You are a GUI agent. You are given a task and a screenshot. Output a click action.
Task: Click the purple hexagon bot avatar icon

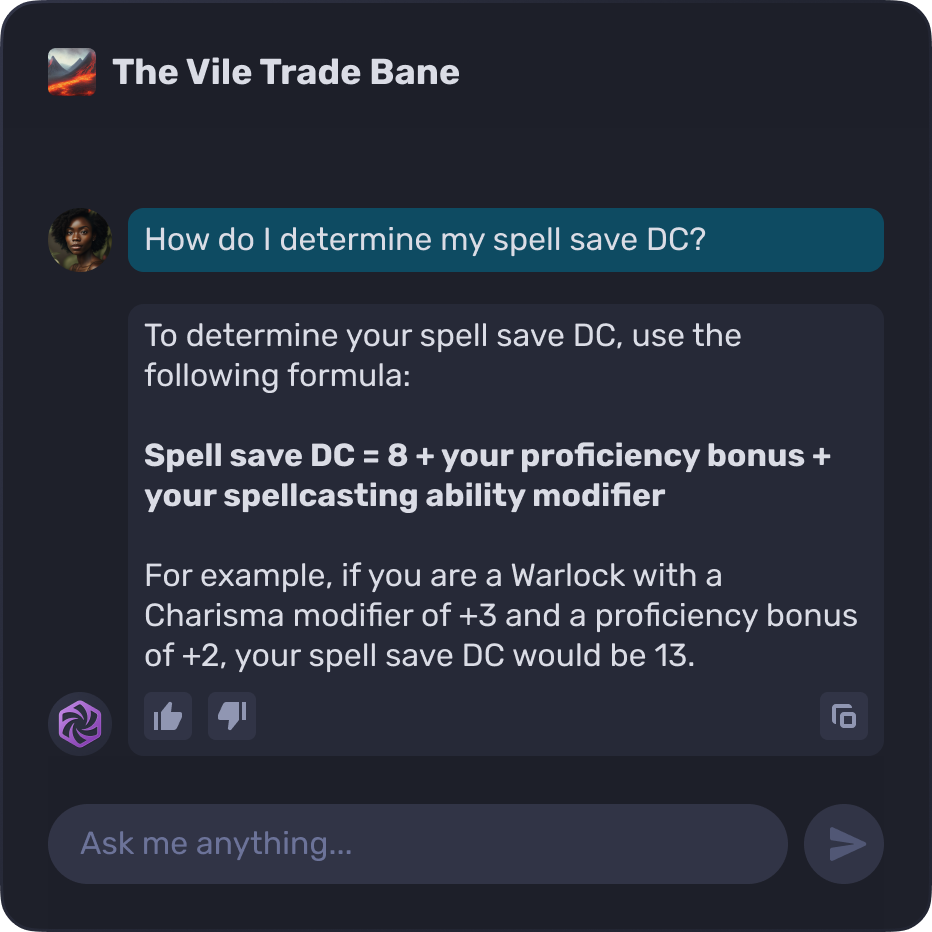pyautogui.click(x=80, y=724)
